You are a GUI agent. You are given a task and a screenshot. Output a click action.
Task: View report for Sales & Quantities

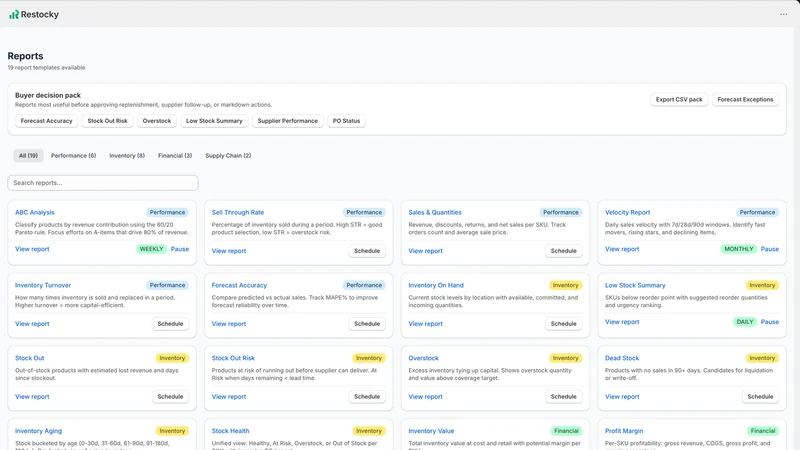[x=426, y=251]
